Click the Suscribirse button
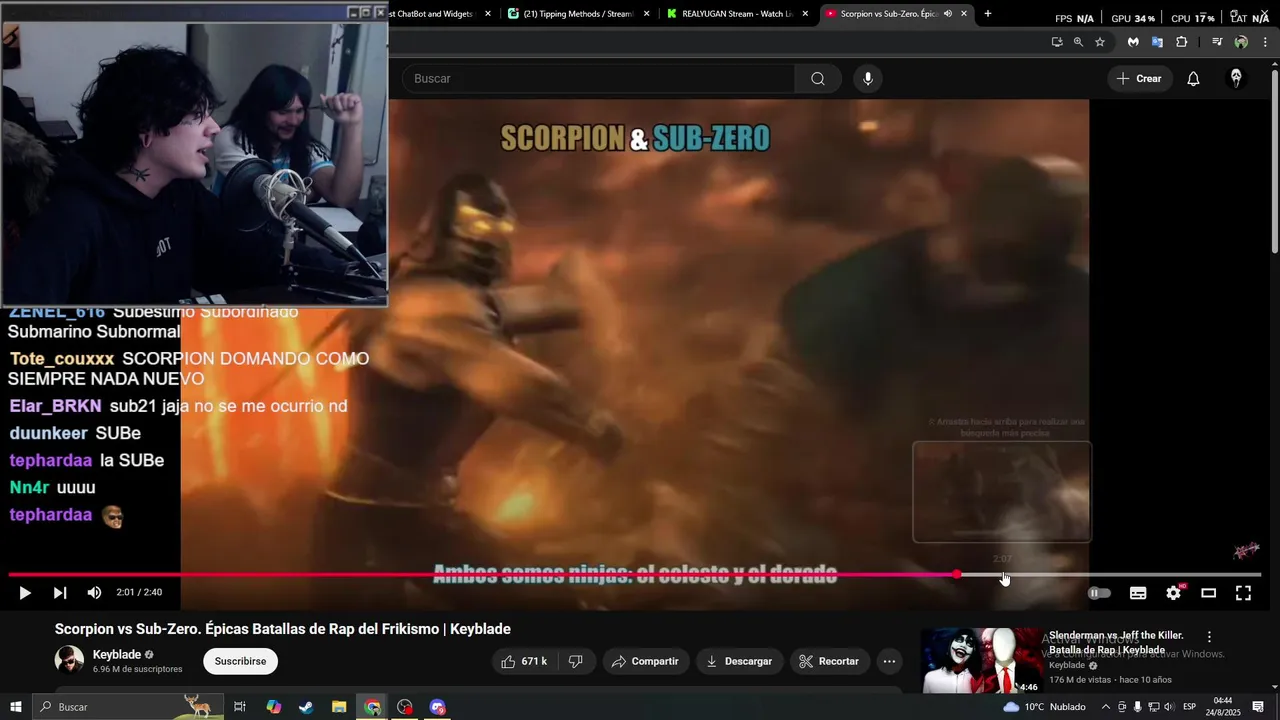 [240, 661]
